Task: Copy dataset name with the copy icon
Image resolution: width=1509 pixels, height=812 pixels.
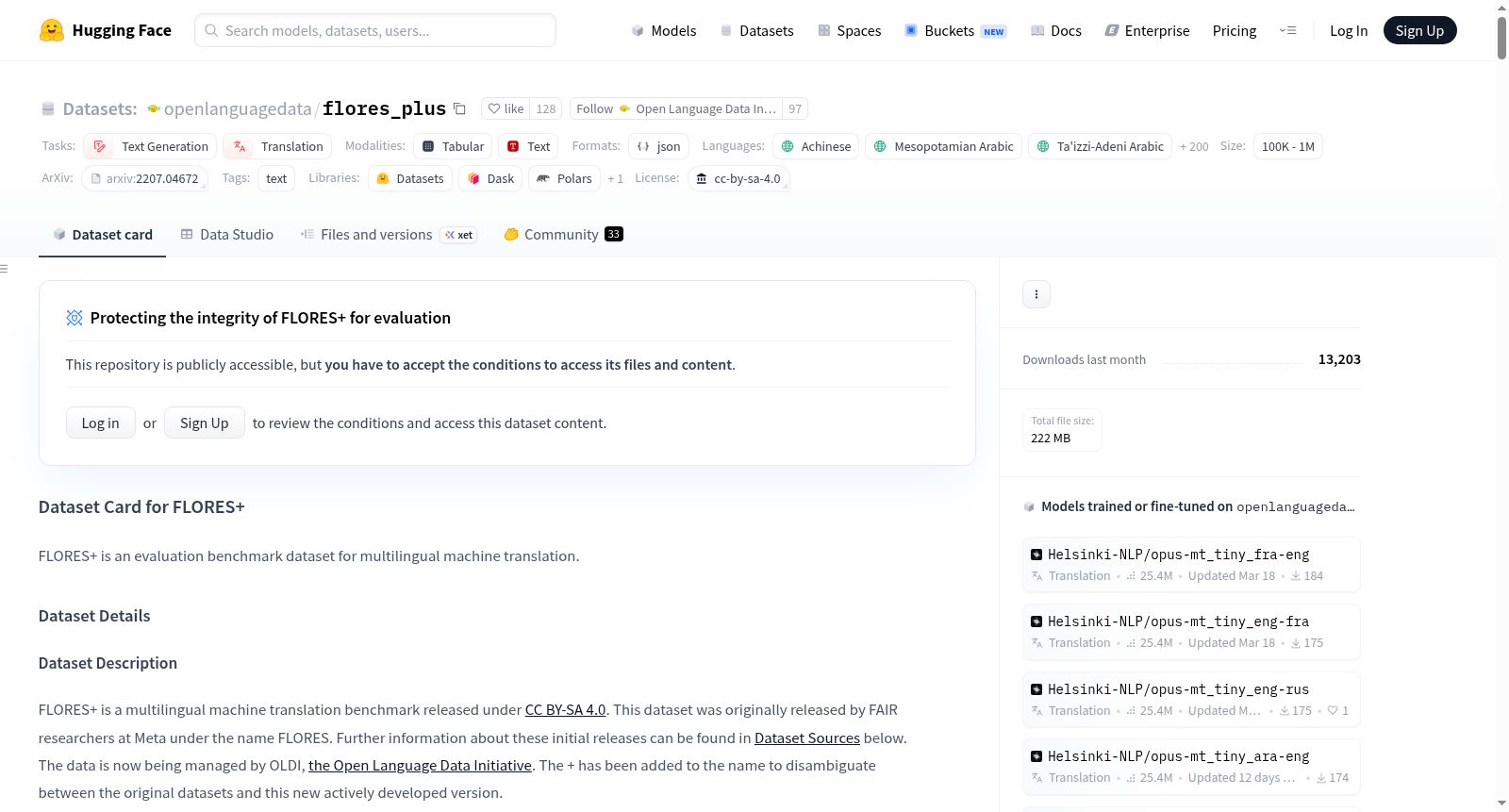Action: [x=459, y=108]
